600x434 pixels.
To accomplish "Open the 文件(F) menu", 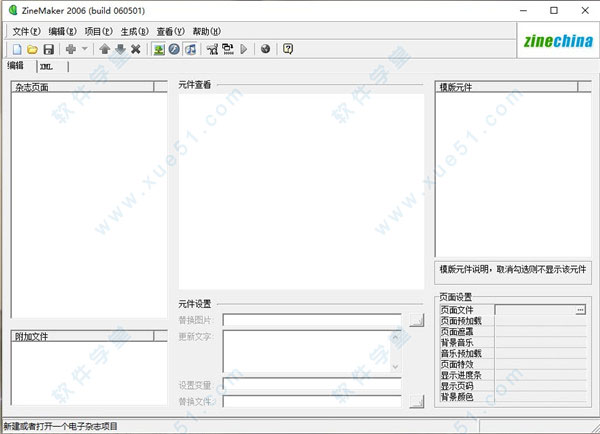I will [x=26, y=31].
